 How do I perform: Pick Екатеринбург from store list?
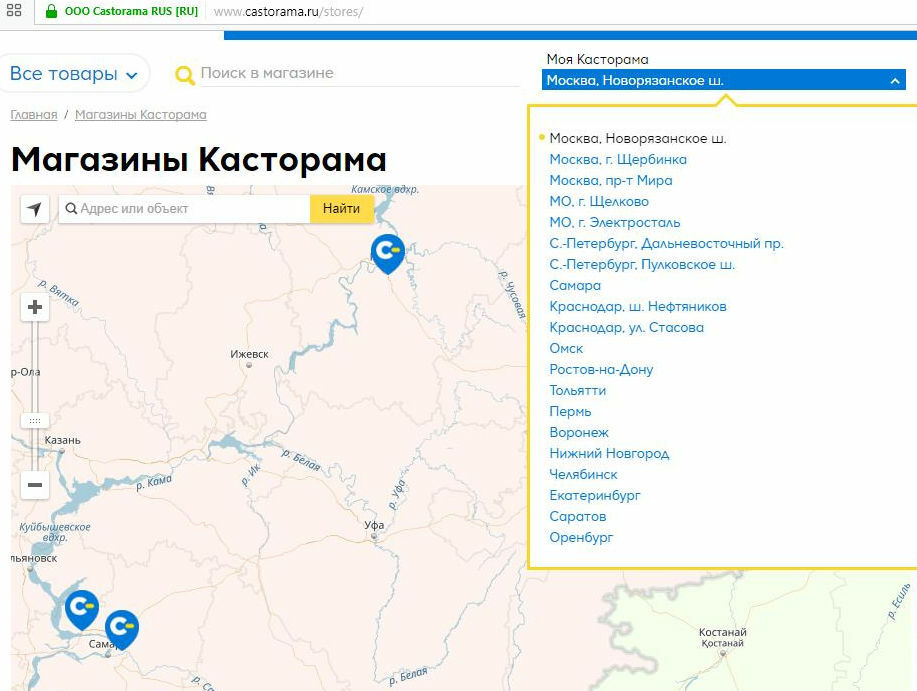pyautogui.click(x=595, y=496)
